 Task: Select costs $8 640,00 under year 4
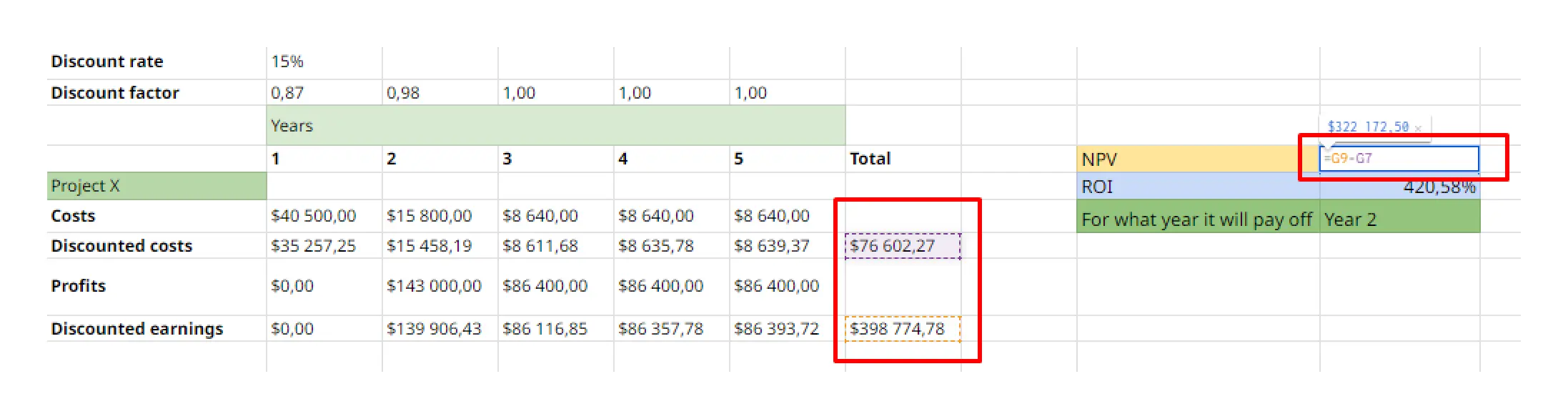click(672, 216)
